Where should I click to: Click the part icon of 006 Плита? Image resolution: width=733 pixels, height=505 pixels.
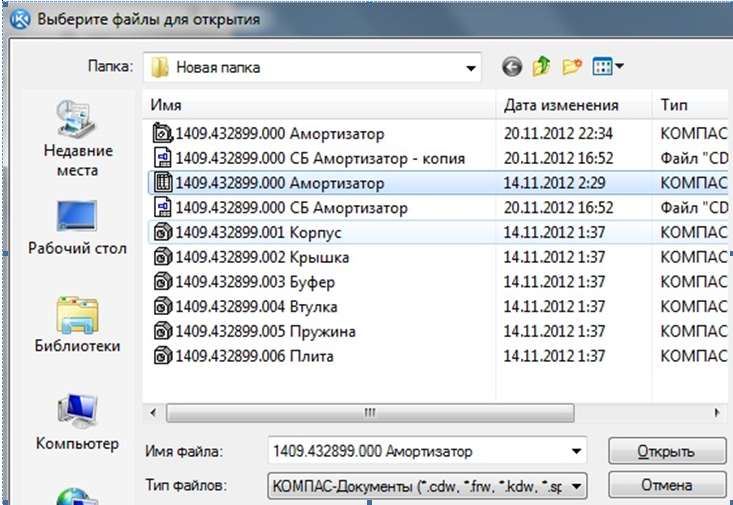click(x=163, y=356)
